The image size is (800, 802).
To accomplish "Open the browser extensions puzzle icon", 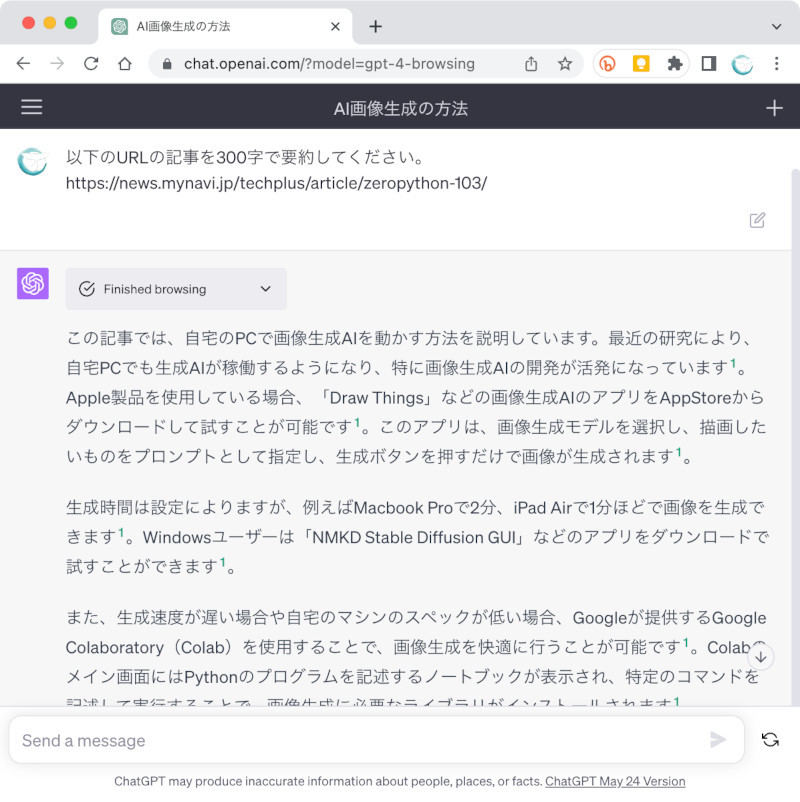I will (x=675, y=64).
